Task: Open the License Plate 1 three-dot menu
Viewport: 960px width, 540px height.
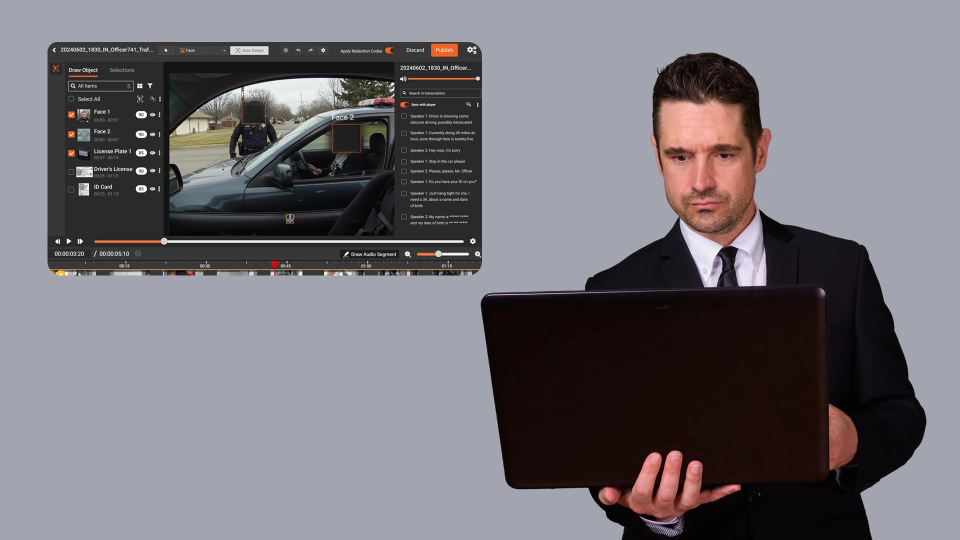Action: click(x=160, y=152)
